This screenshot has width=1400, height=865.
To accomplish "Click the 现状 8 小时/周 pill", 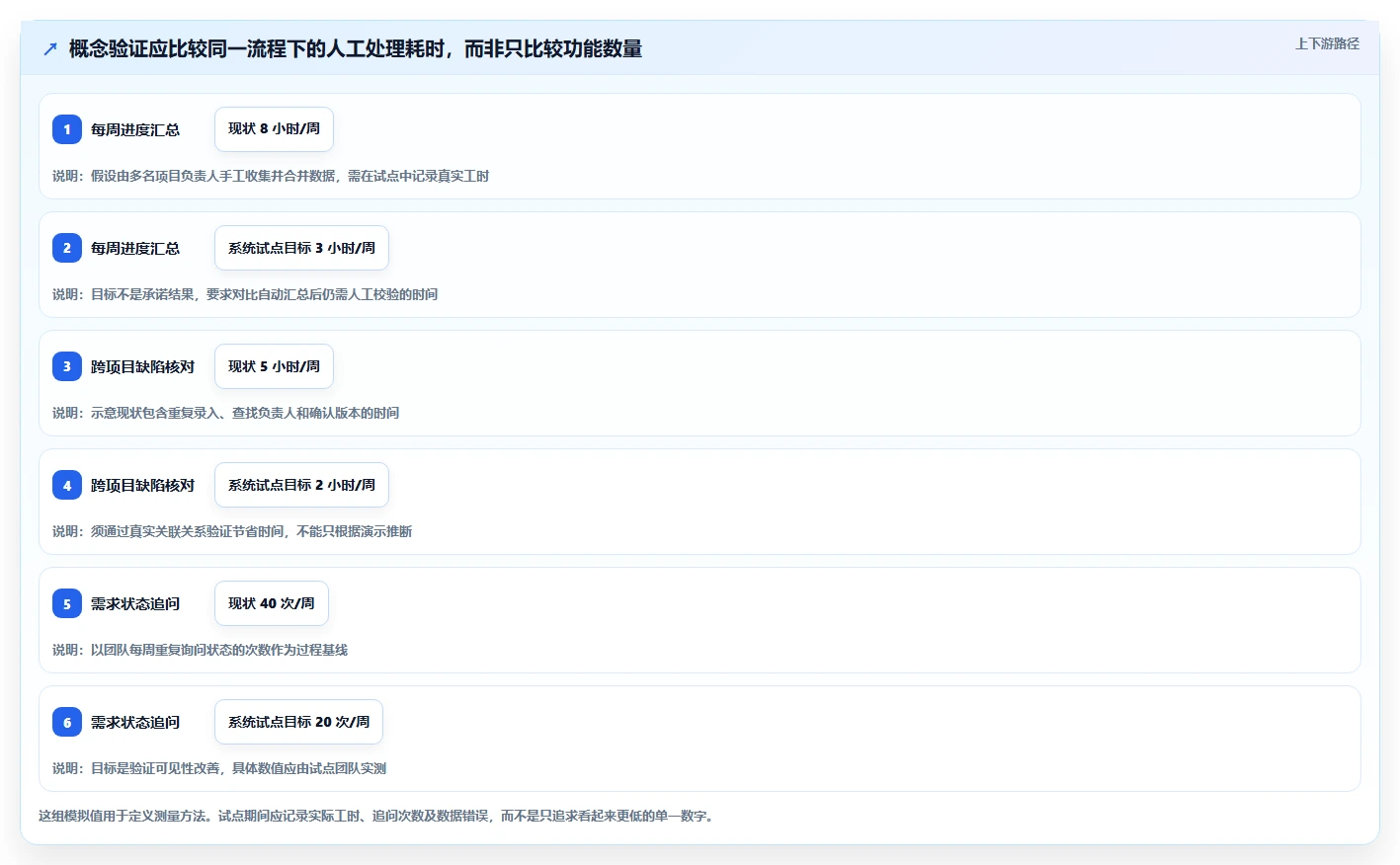I will 274,129.
